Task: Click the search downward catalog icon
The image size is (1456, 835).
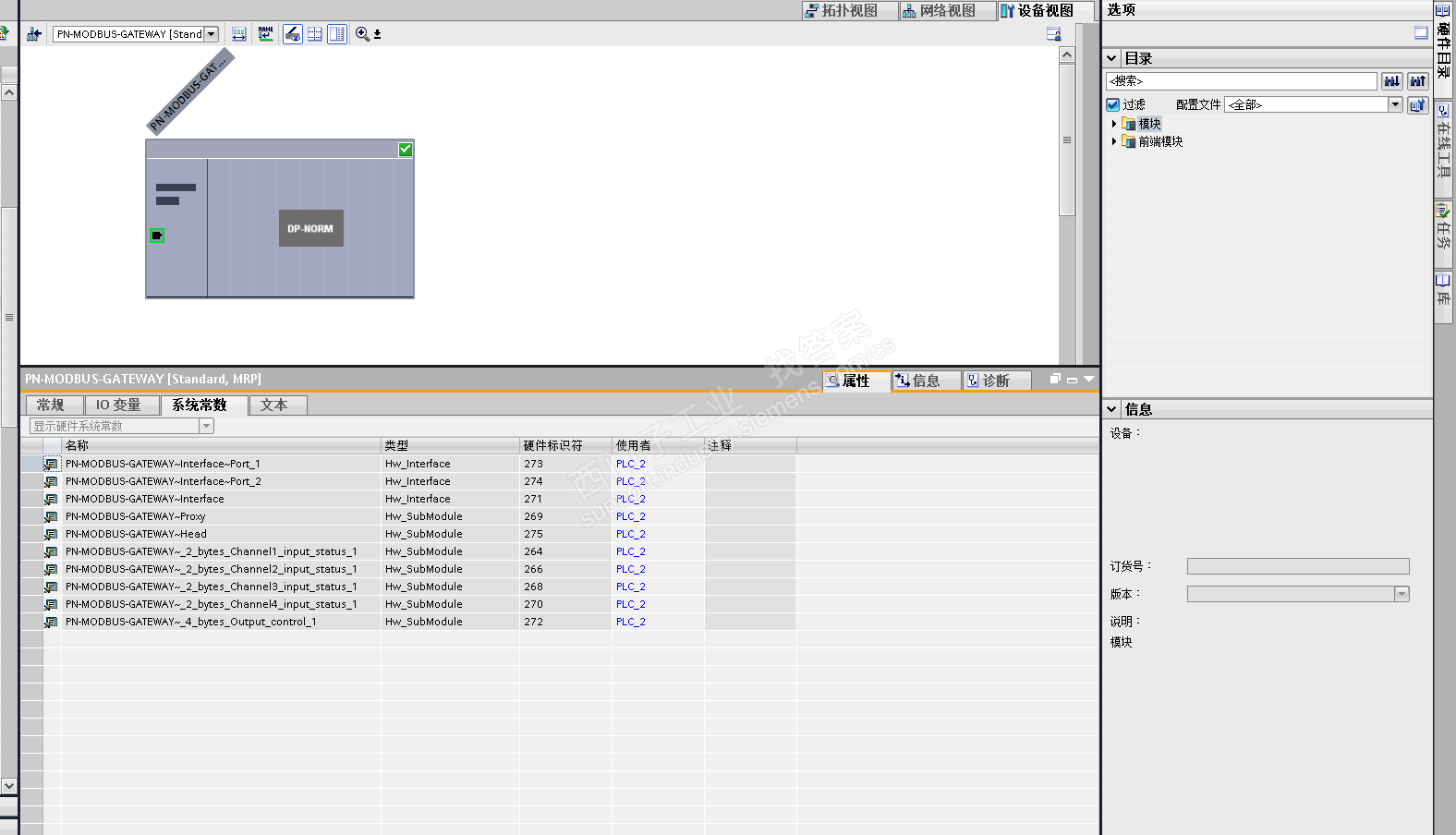Action: 1392,81
